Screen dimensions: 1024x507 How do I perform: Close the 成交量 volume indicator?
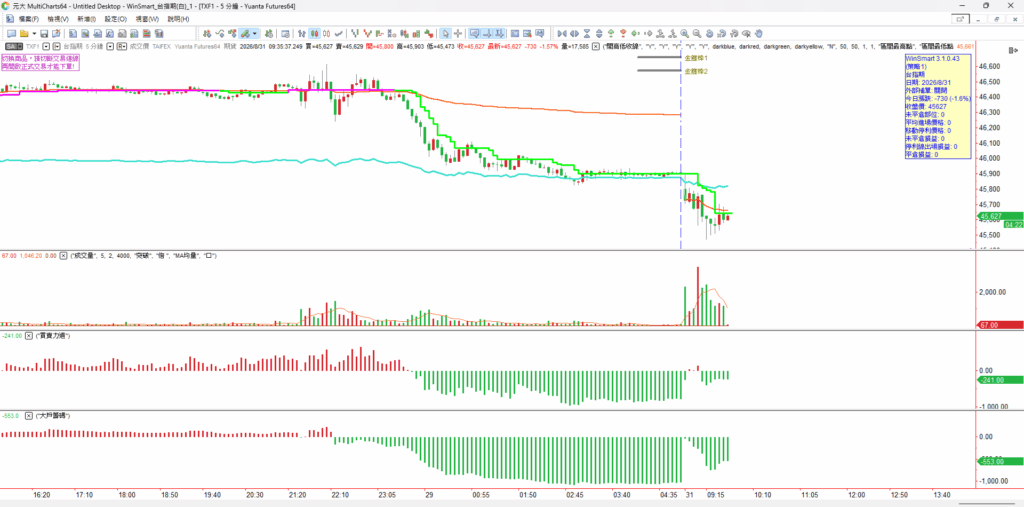tap(63, 255)
